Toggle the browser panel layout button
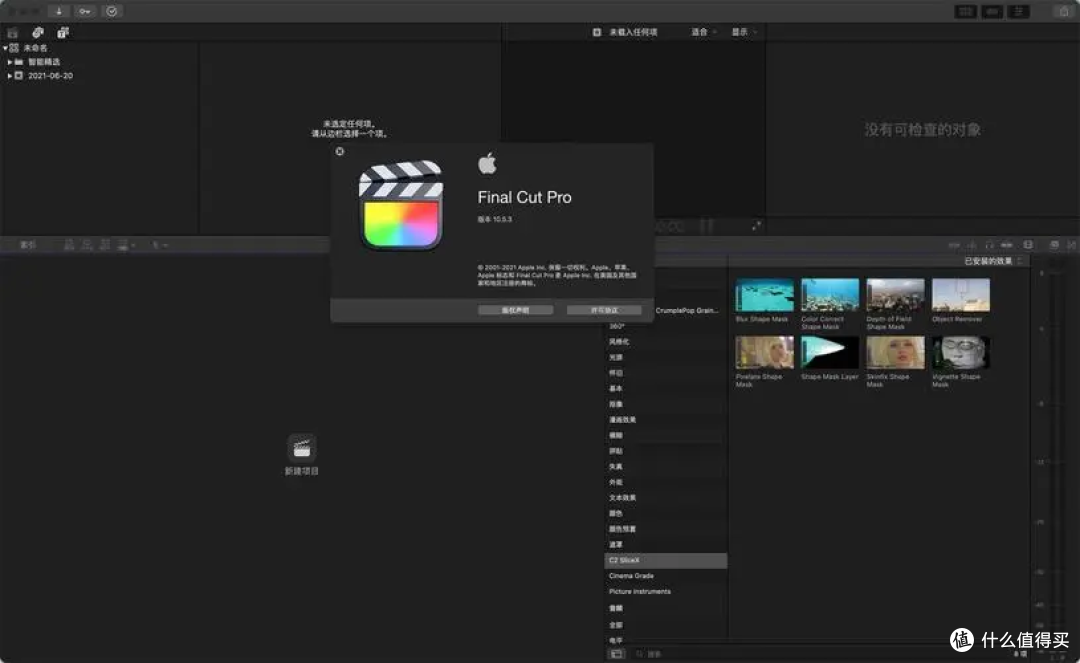The image size is (1080, 663). click(x=966, y=11)
